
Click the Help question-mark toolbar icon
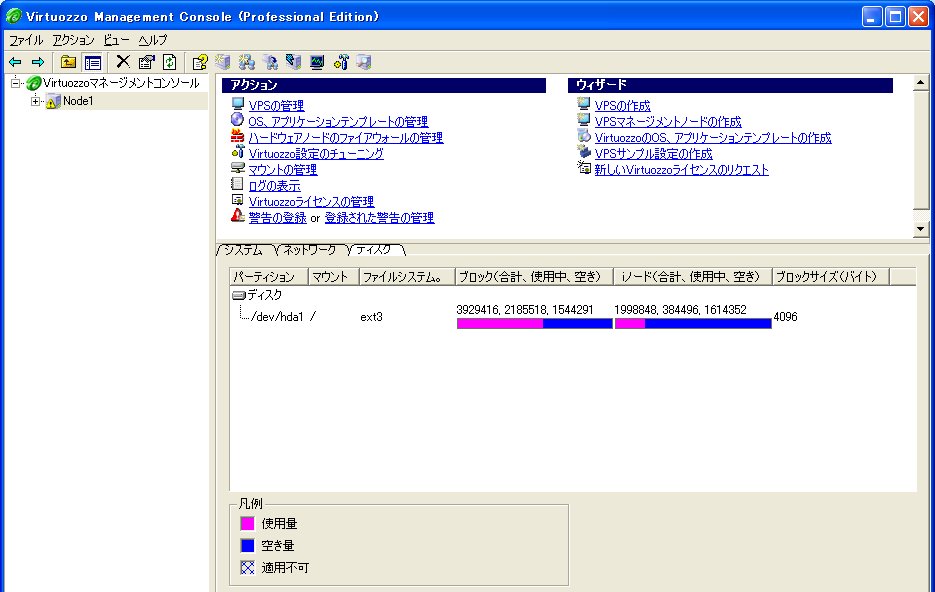(x=200, y=62)
